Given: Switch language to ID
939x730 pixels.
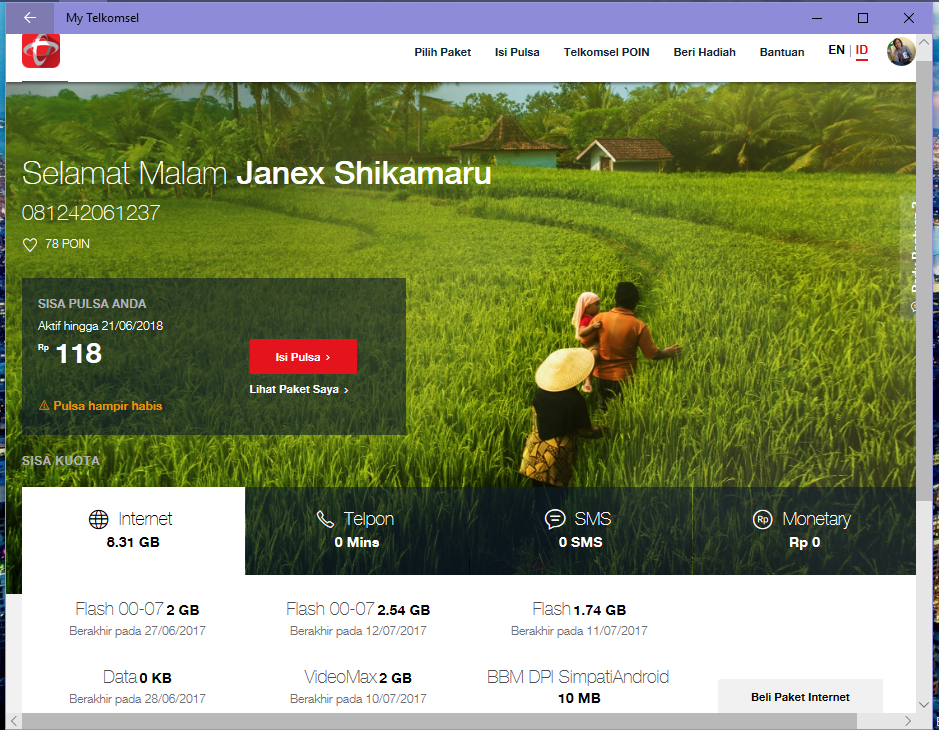Looking at the screenshot, I should click(x=861, y=50).
